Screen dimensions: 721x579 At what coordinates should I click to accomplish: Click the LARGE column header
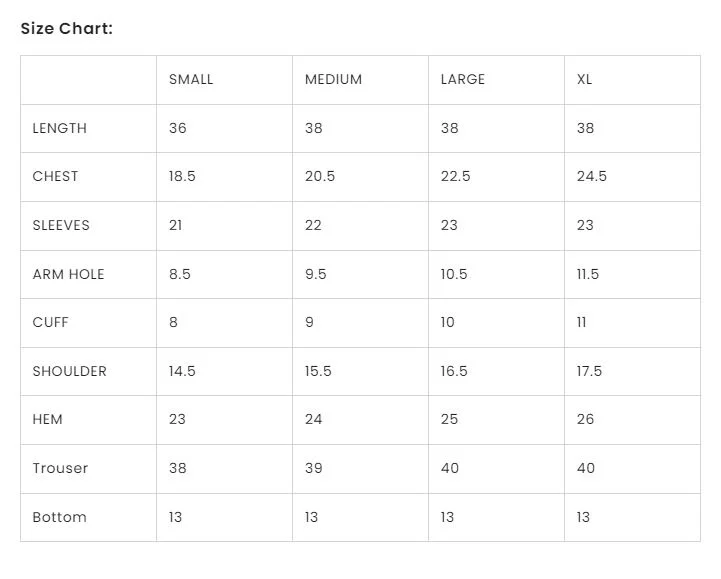(x=463, y=79)
